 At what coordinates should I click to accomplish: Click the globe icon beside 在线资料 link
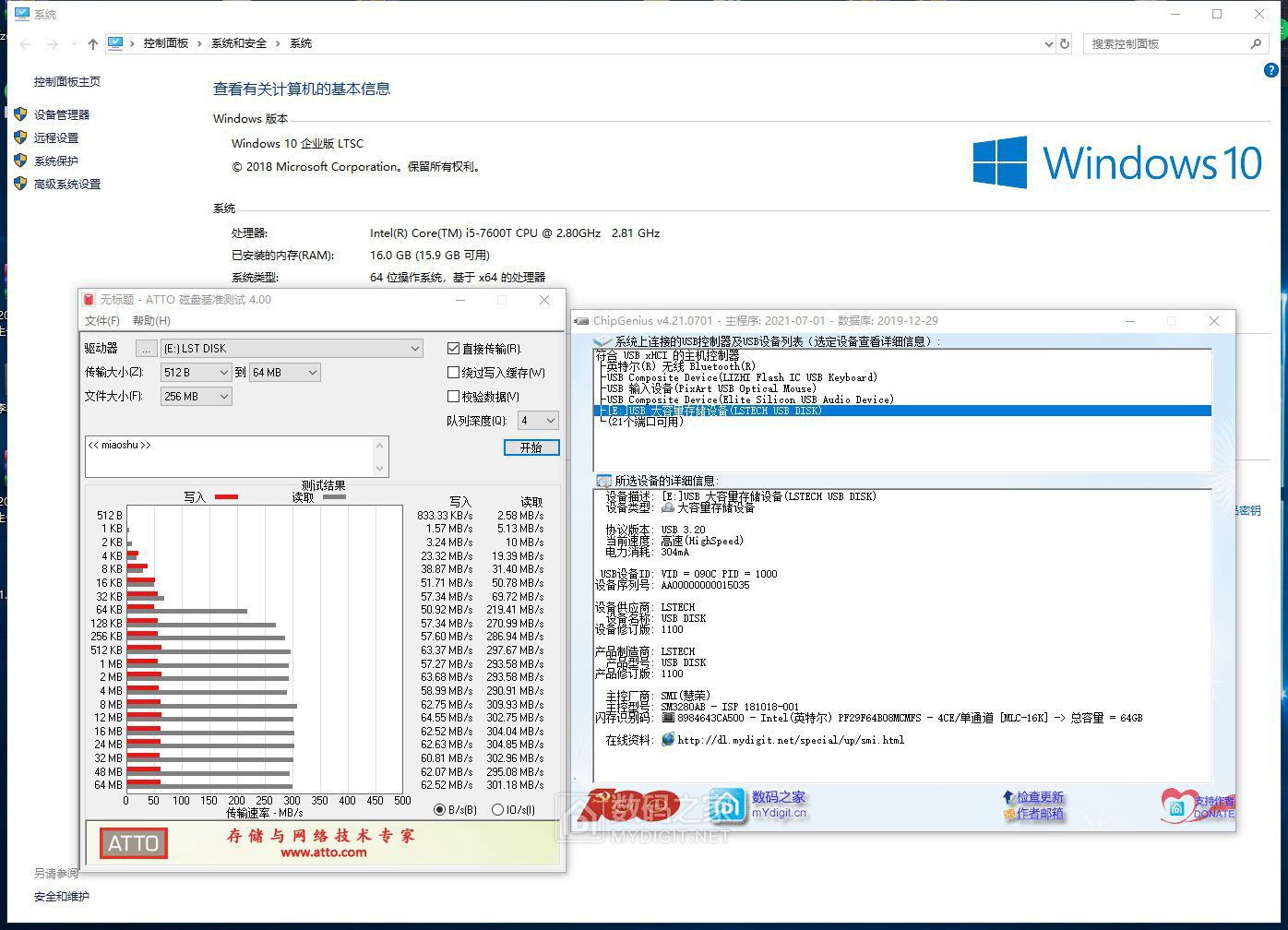click(668, 740)
